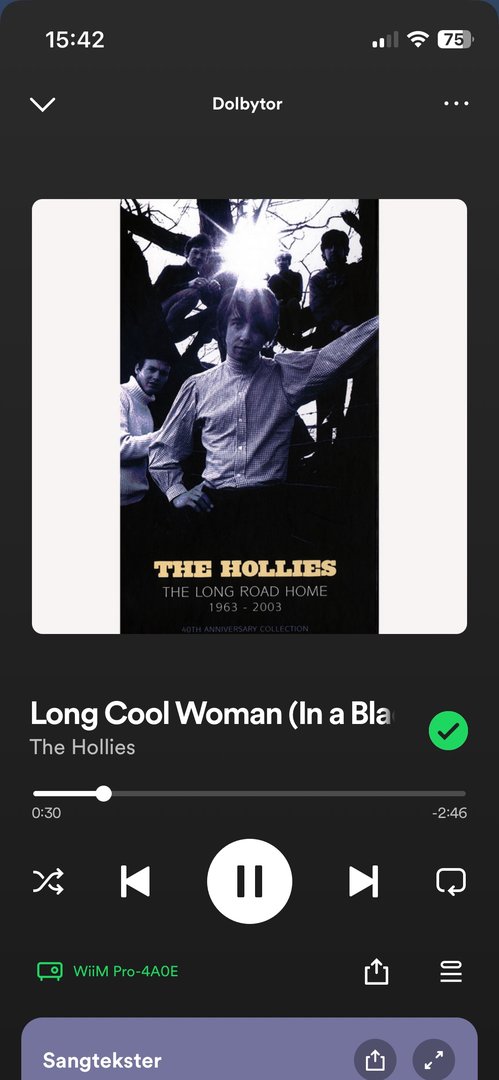This screenshot has width=499, height=1080.
Task: Open The Hollies artist page
Action: coord(83,747)
